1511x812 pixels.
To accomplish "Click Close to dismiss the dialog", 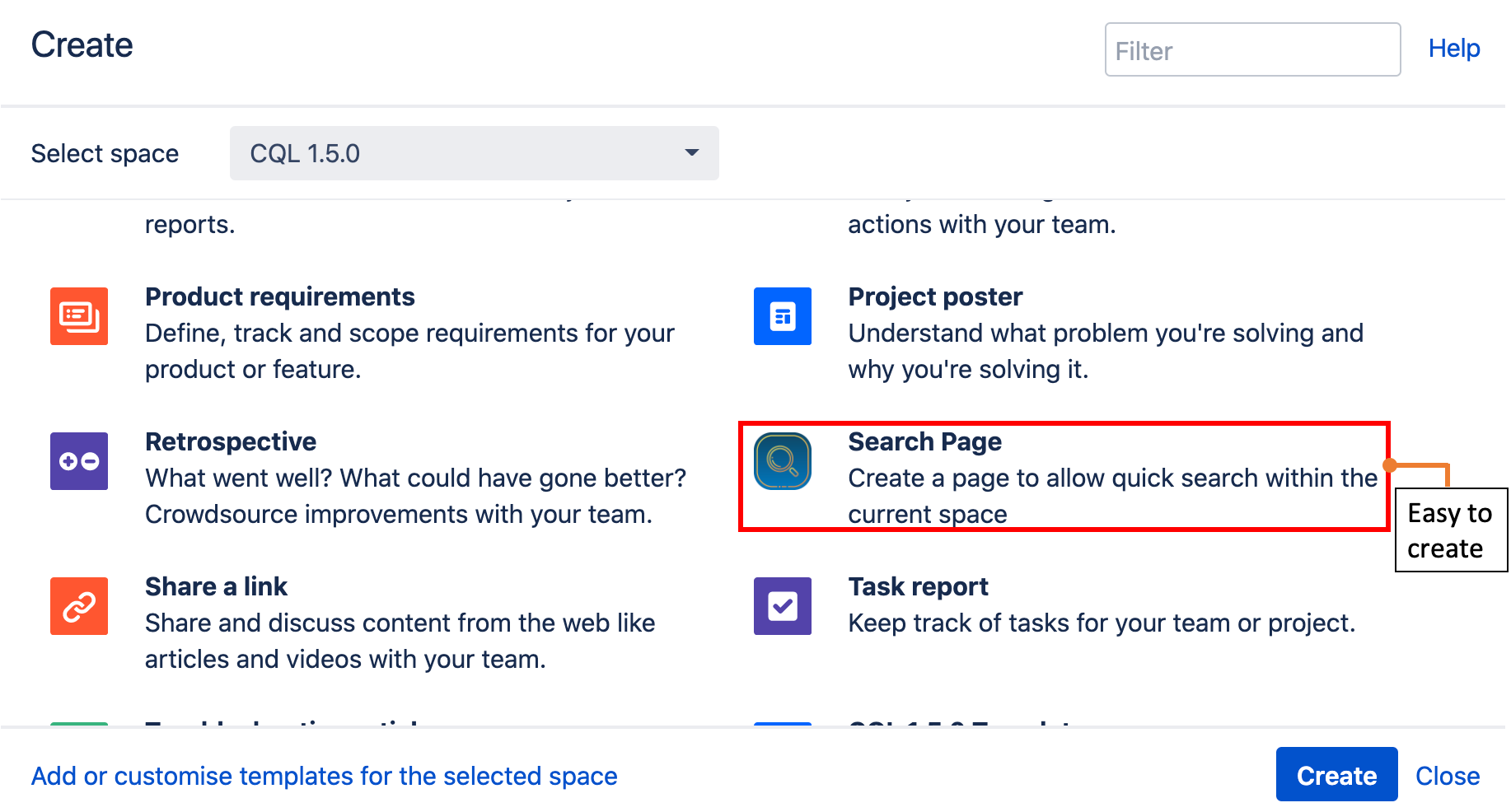I will point(1448,775).
